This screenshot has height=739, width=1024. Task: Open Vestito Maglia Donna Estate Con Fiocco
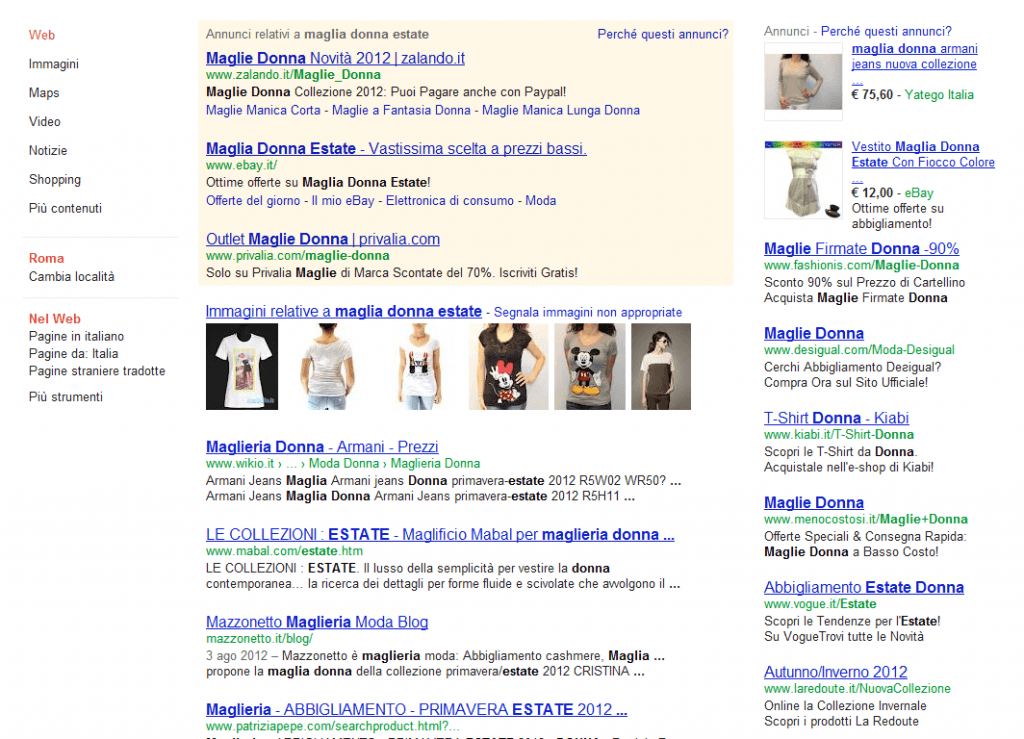coord(923,155)
